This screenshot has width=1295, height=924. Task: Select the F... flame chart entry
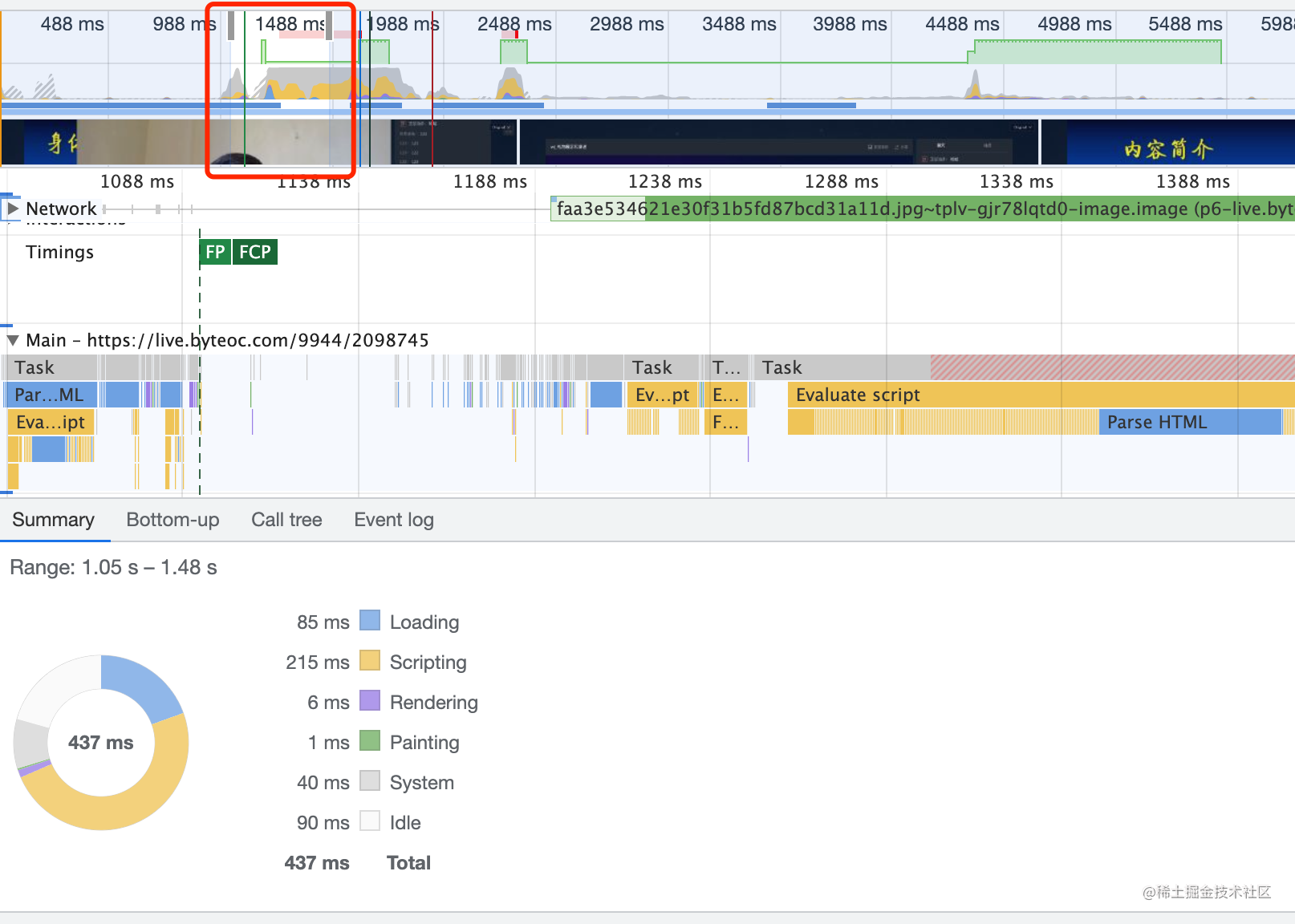point(726,422)
